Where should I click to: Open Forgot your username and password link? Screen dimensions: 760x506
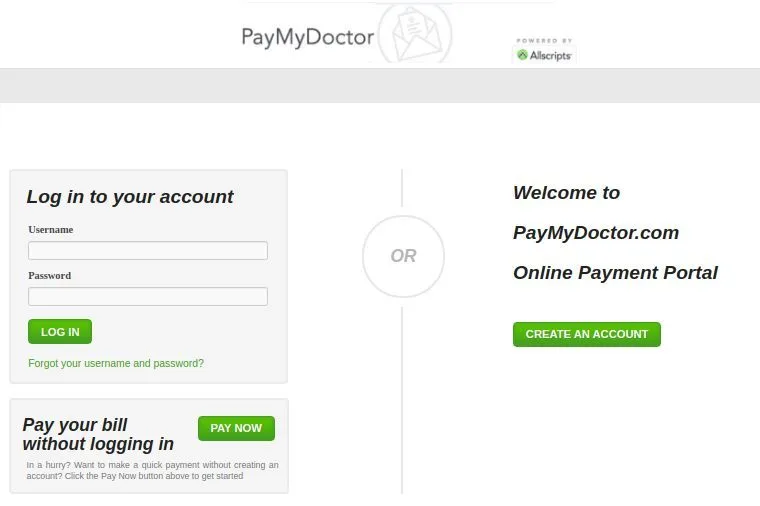coord(116,363)
